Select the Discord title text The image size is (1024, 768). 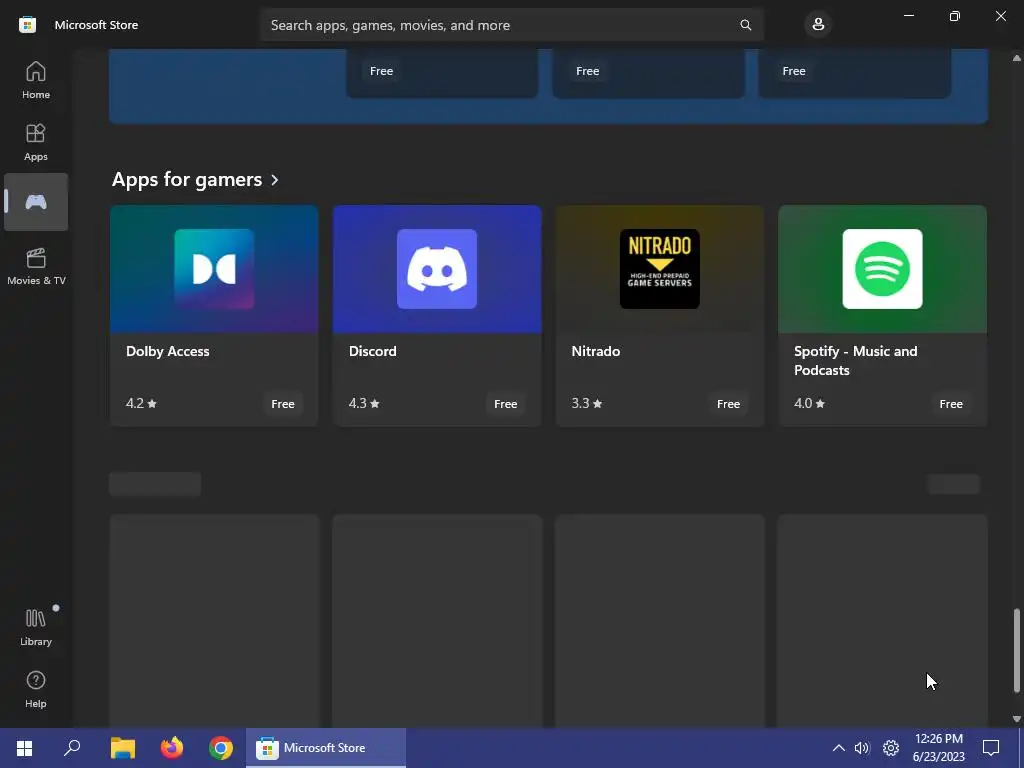click(372, 351)
